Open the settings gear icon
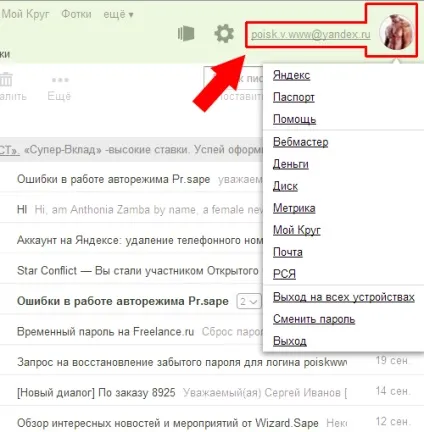 [224, 34]
